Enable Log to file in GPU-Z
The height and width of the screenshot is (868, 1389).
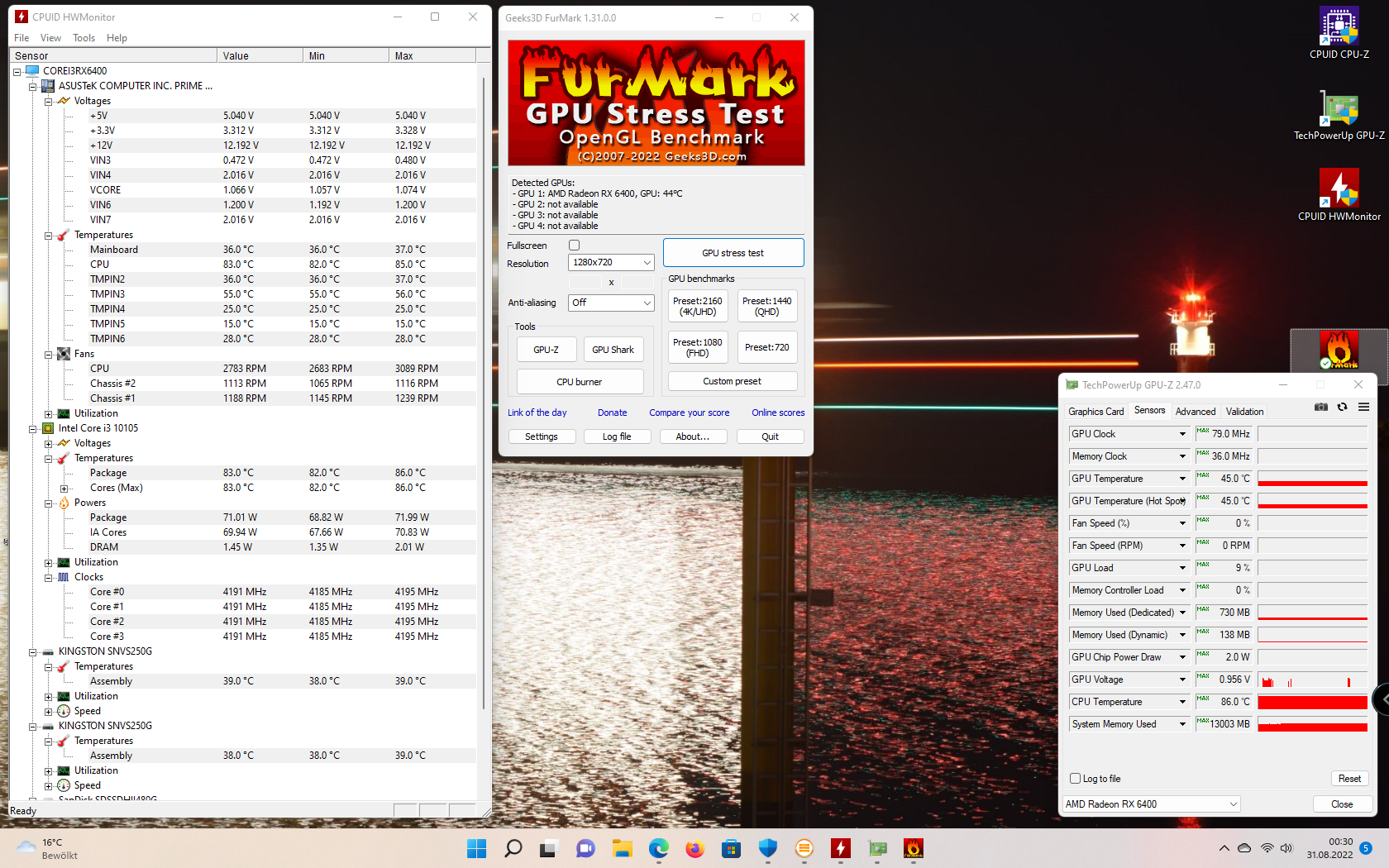(1075, 779)
